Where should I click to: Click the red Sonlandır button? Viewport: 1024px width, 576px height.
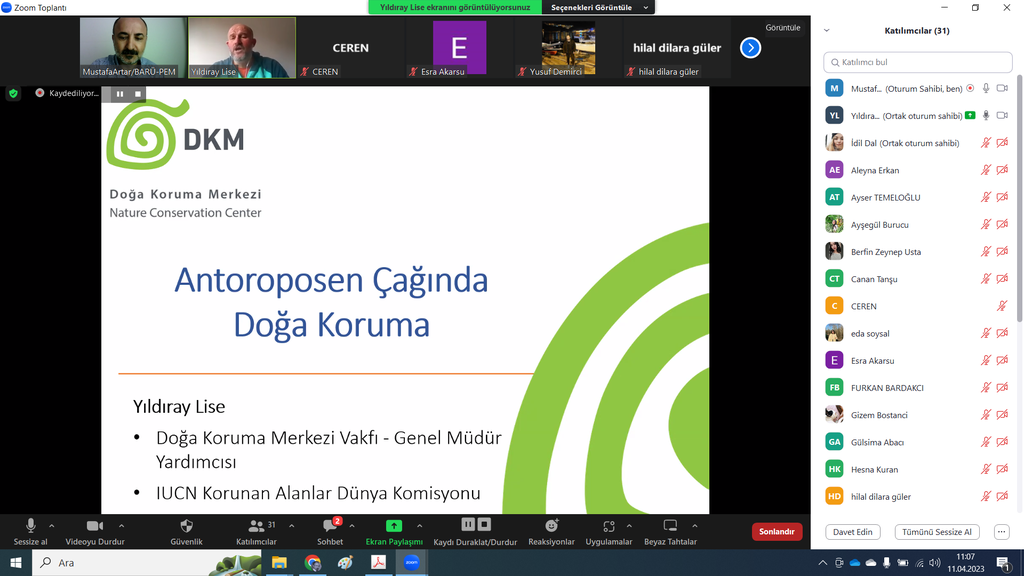(776, 532)
